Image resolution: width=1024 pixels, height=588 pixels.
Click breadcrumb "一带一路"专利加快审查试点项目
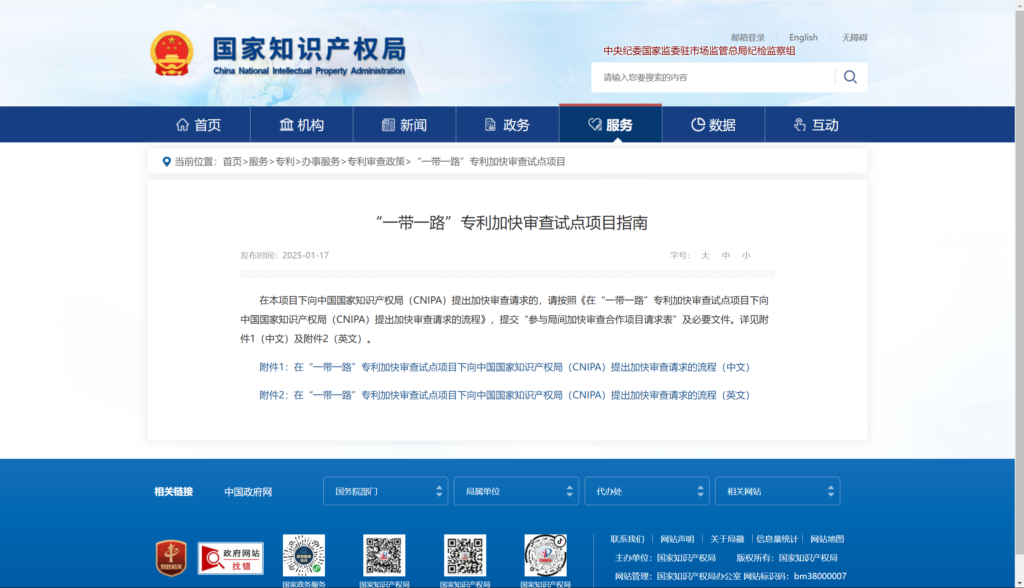click(491, 161)
